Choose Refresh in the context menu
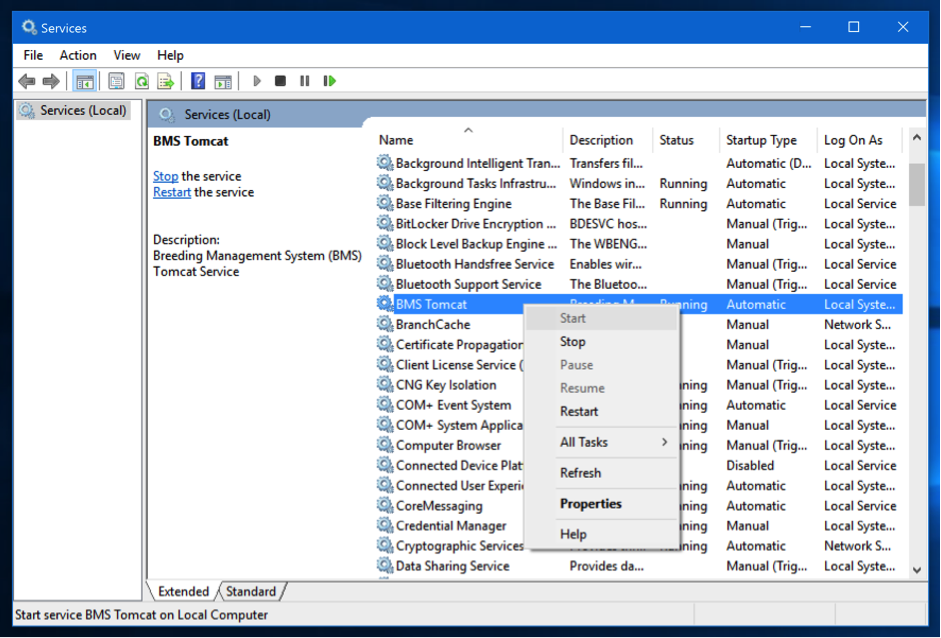Image resolution: width=941 pixels, height=638 pixels. tap(601, 473)
